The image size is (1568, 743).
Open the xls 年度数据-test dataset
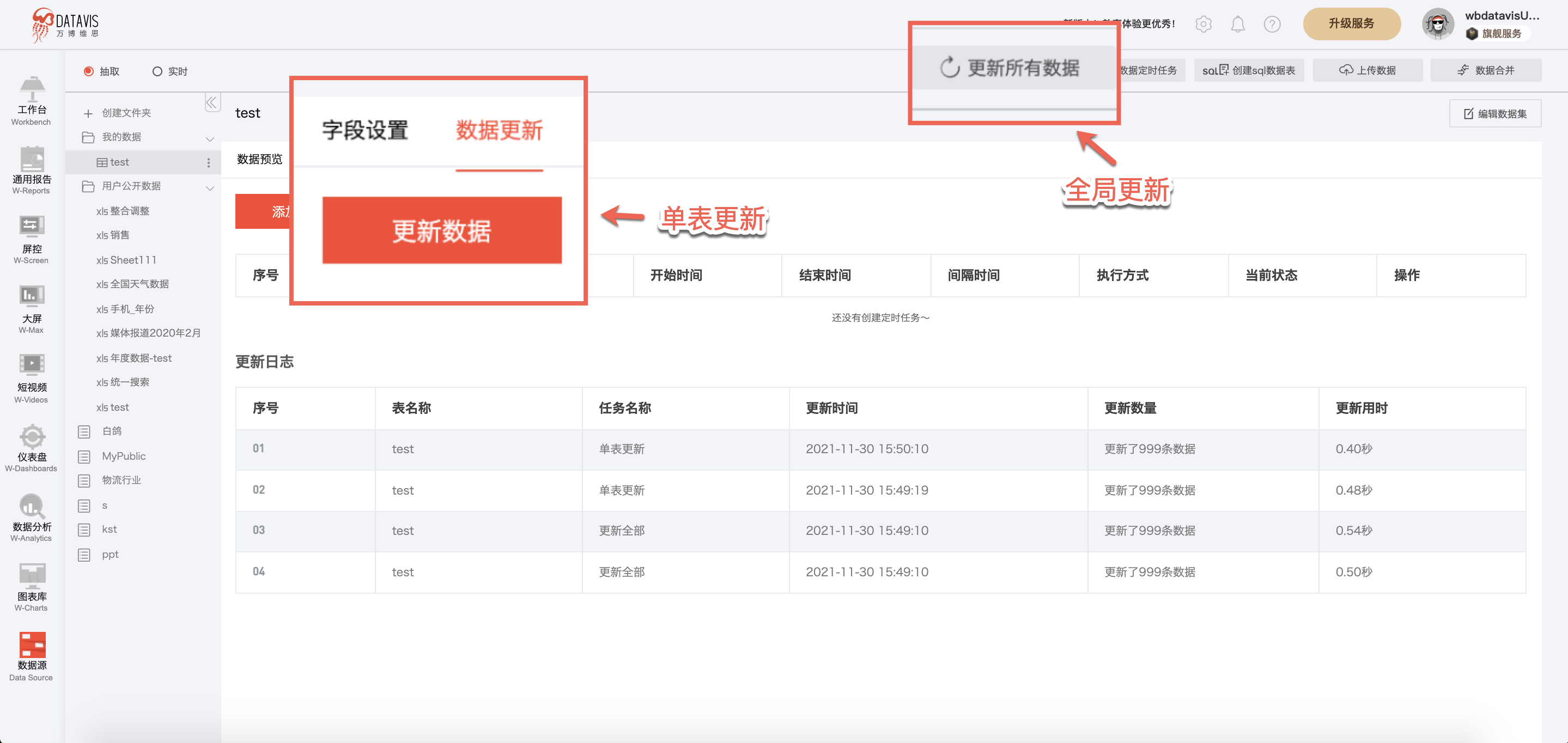pyautogui.click(x=134, y=358)
